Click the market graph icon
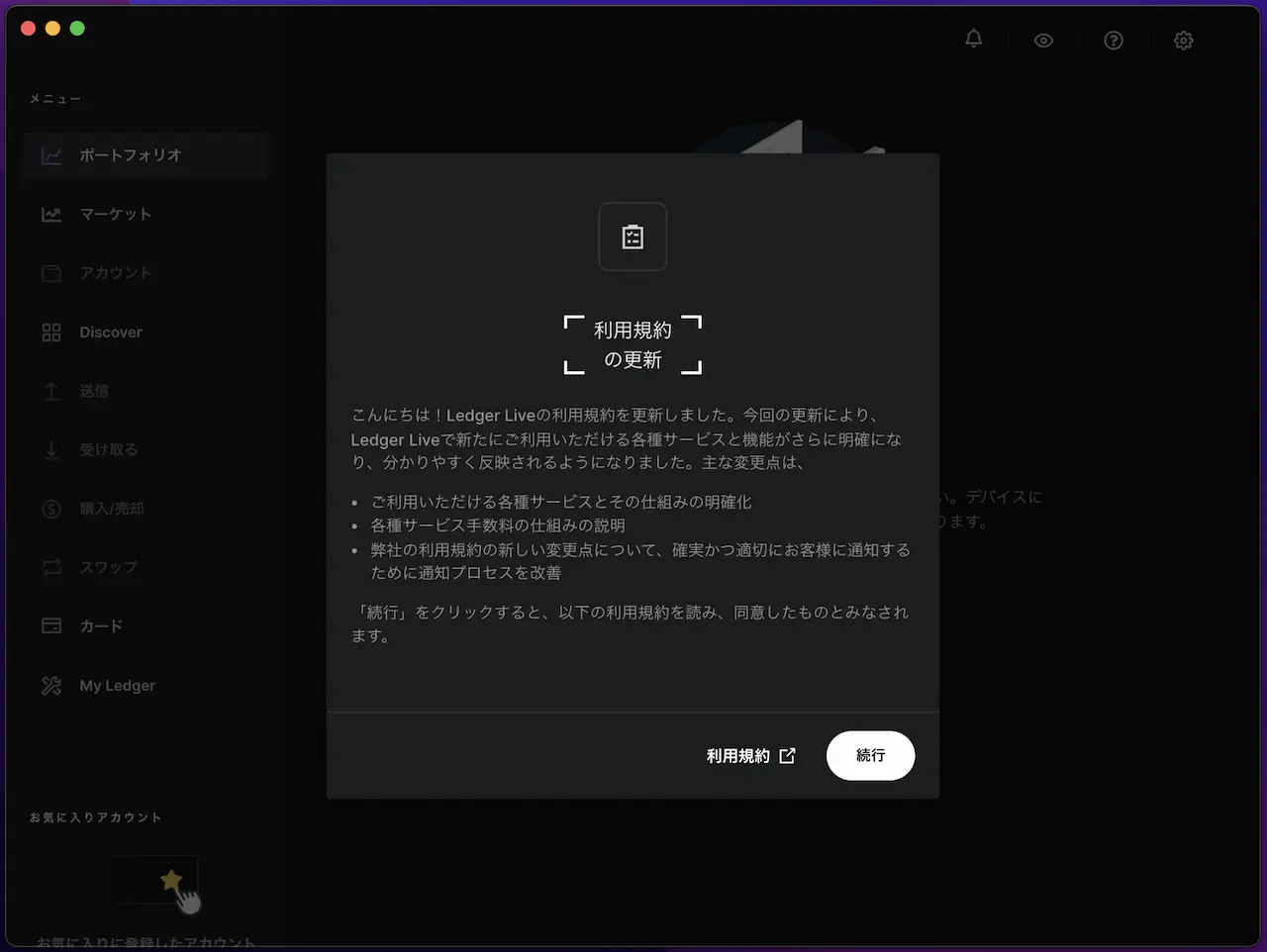Screen dimensions: 1267x952 pos(51,214)
